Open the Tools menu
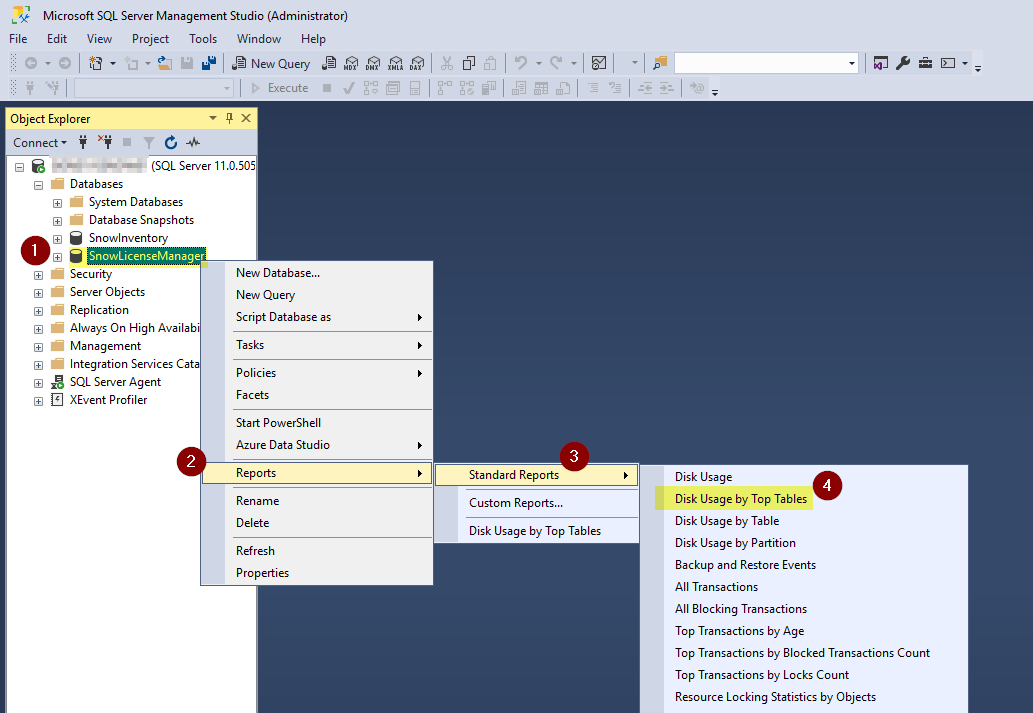The height and width of the screenshot is (713, 1033). pos(203,39)
